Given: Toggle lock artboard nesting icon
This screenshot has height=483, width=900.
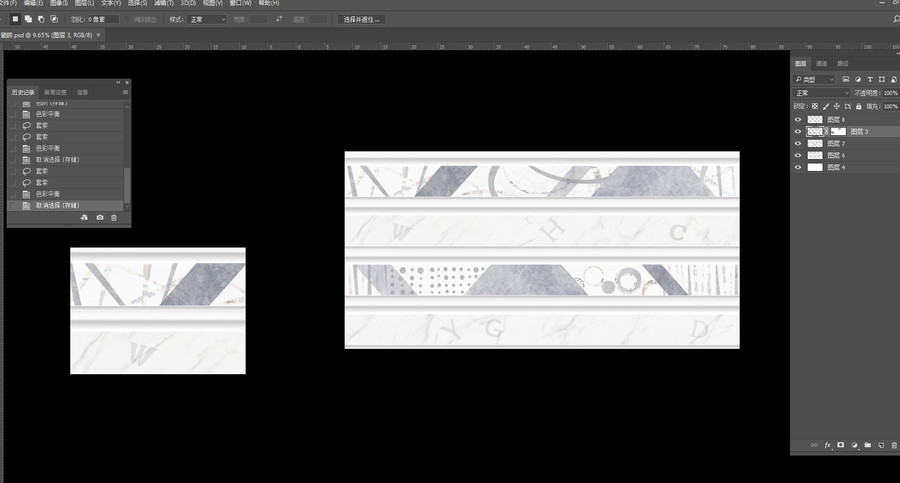Looking at the screenshot, I should pos(848,106).
